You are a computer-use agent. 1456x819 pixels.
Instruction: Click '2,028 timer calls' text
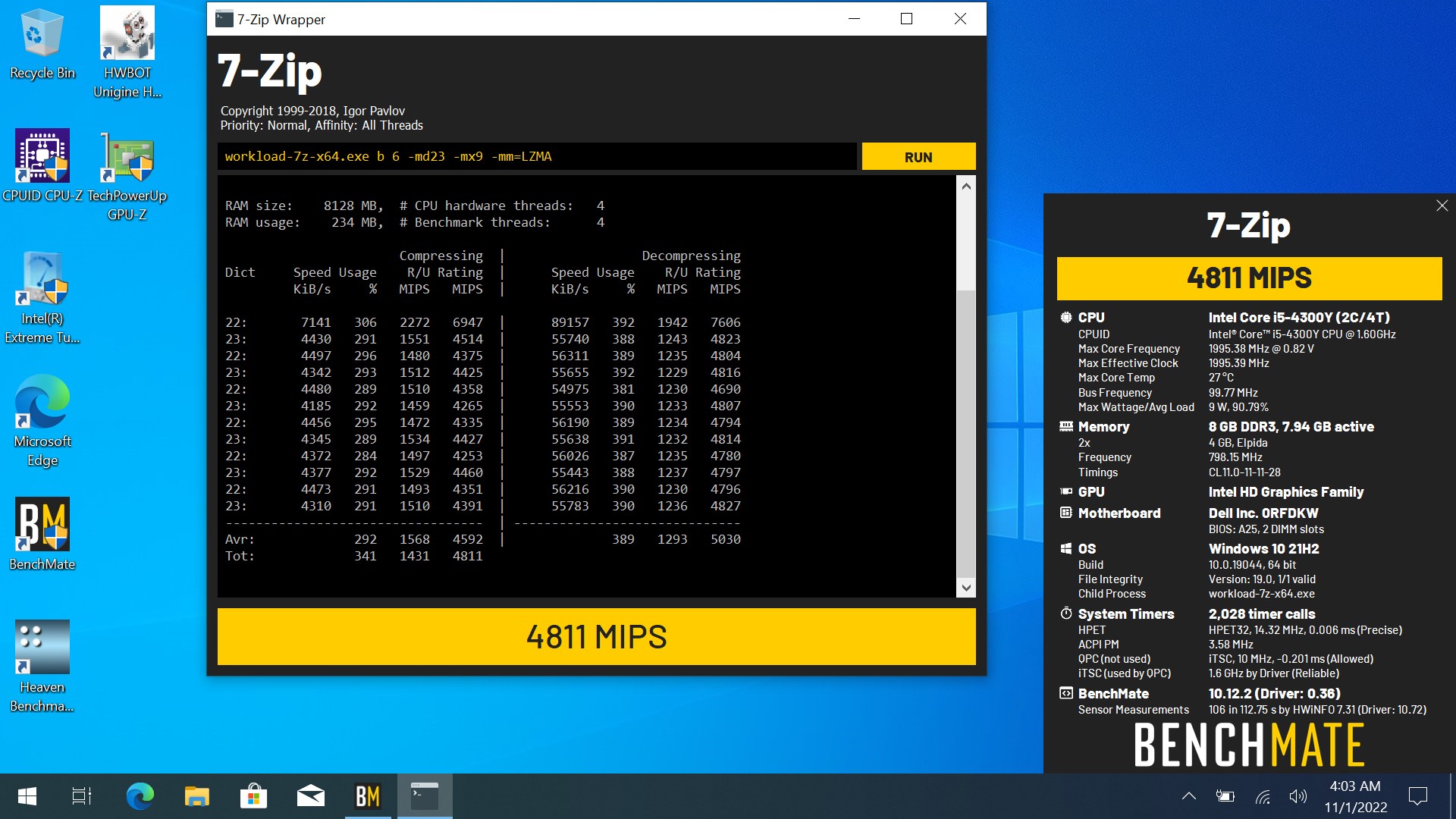pyautogui.click(x=1262, y=613)
